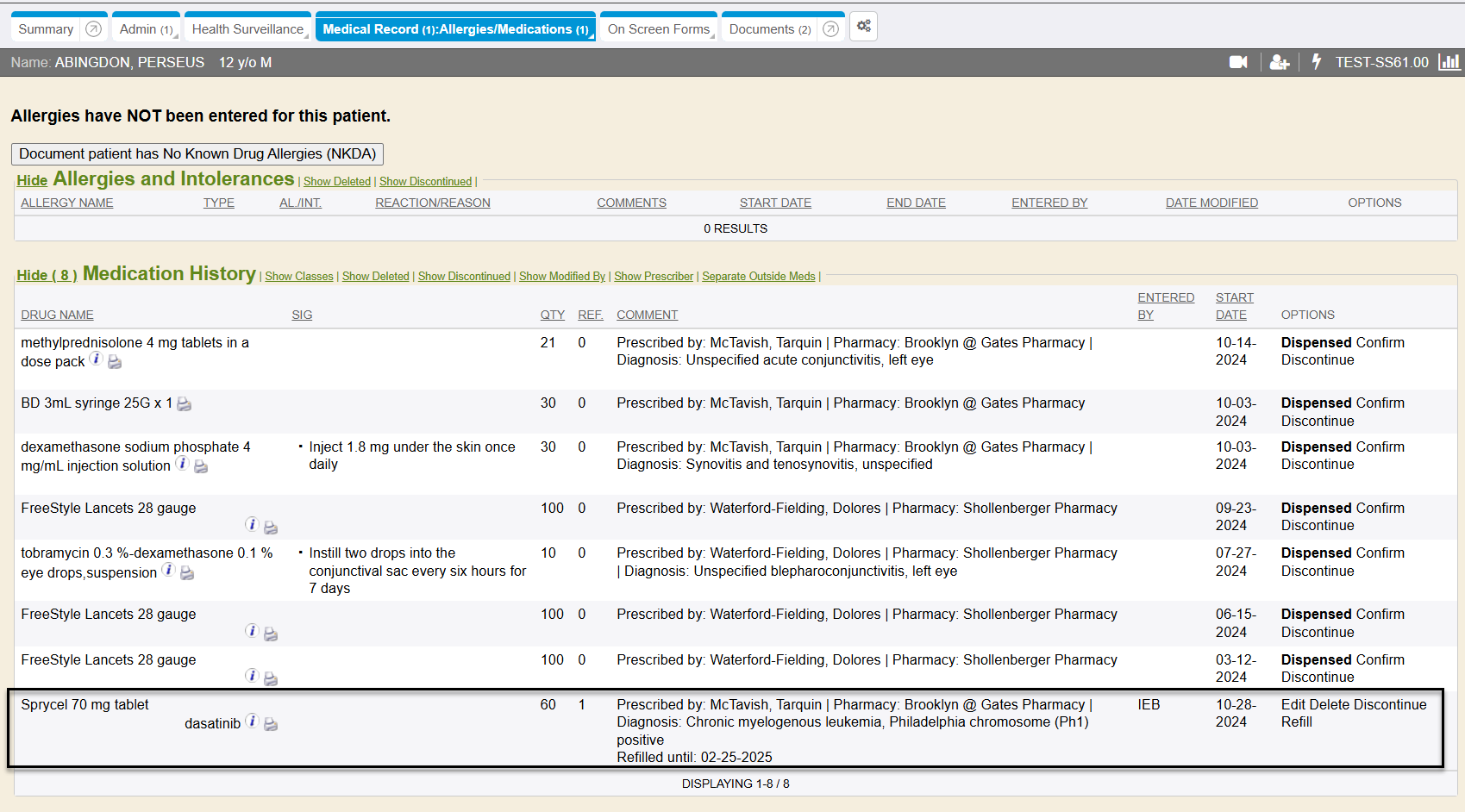Toggle Show Prescriber in Medication History
This screenshot has height=812, width=1465.
[x=653, y=277]
